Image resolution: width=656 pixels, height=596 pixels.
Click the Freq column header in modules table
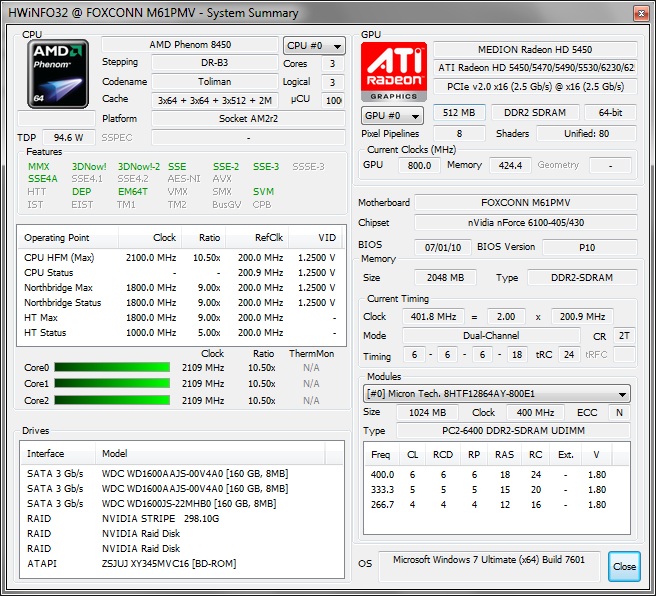(380, 455)
